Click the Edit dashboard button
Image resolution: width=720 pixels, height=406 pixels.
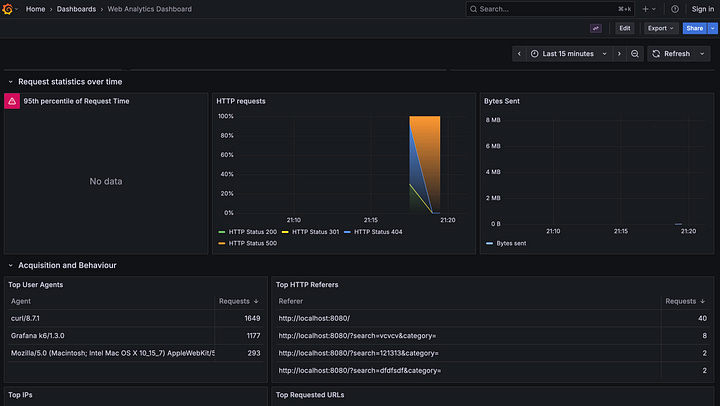click(x=624, y=28)
